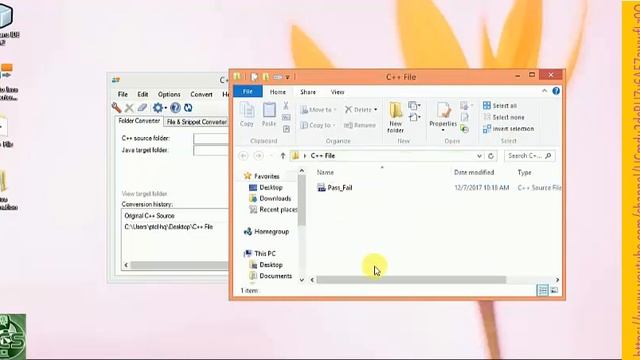The height and width of the screenshot is (360, 640).
Task: Click the refresh arrows icon in converter toolbar
Action: pyautogui.click(x=188, y=108)
